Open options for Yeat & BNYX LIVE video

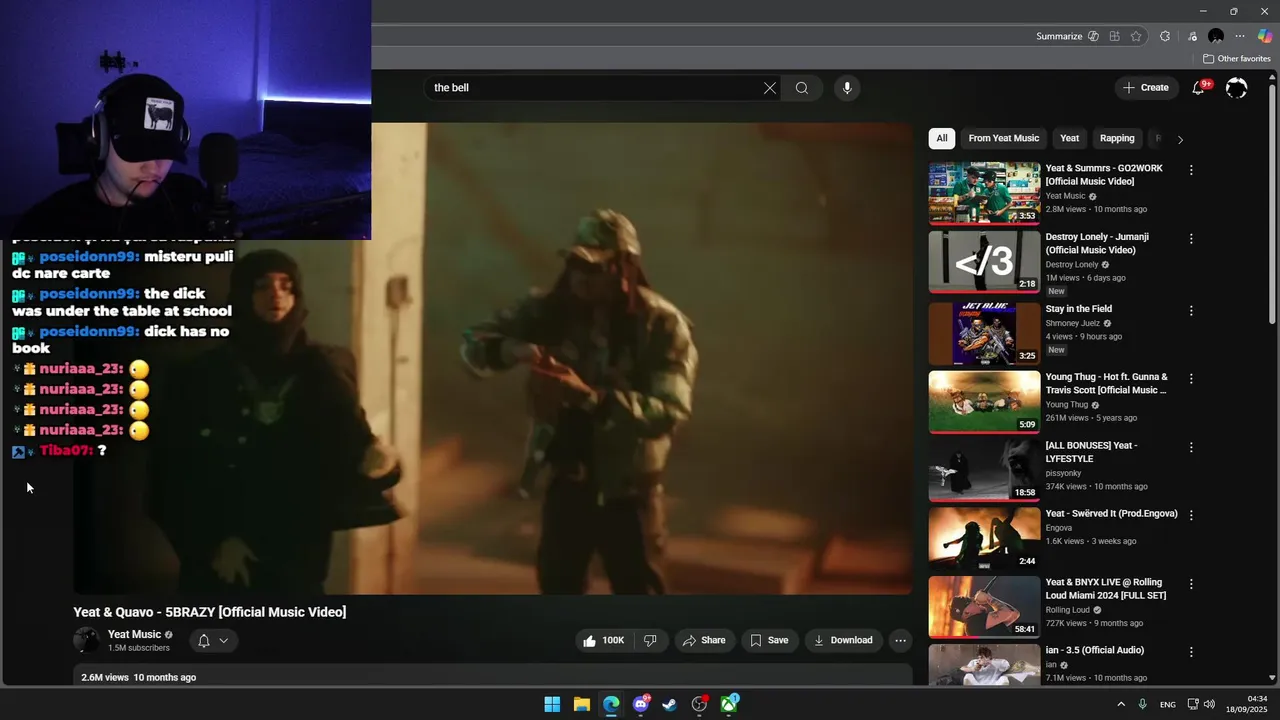1191,584
